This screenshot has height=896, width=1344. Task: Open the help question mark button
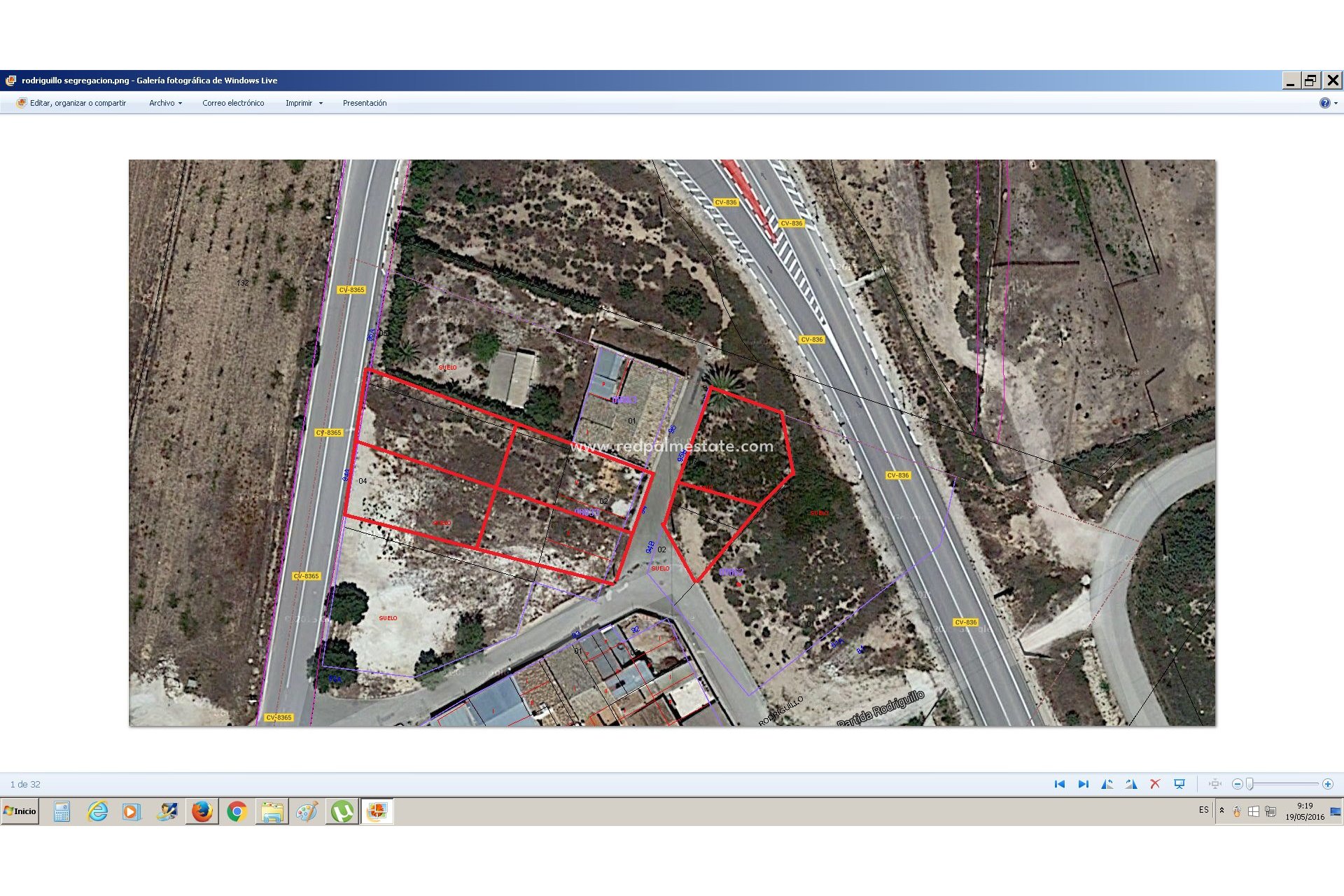tap(1324, 103)
